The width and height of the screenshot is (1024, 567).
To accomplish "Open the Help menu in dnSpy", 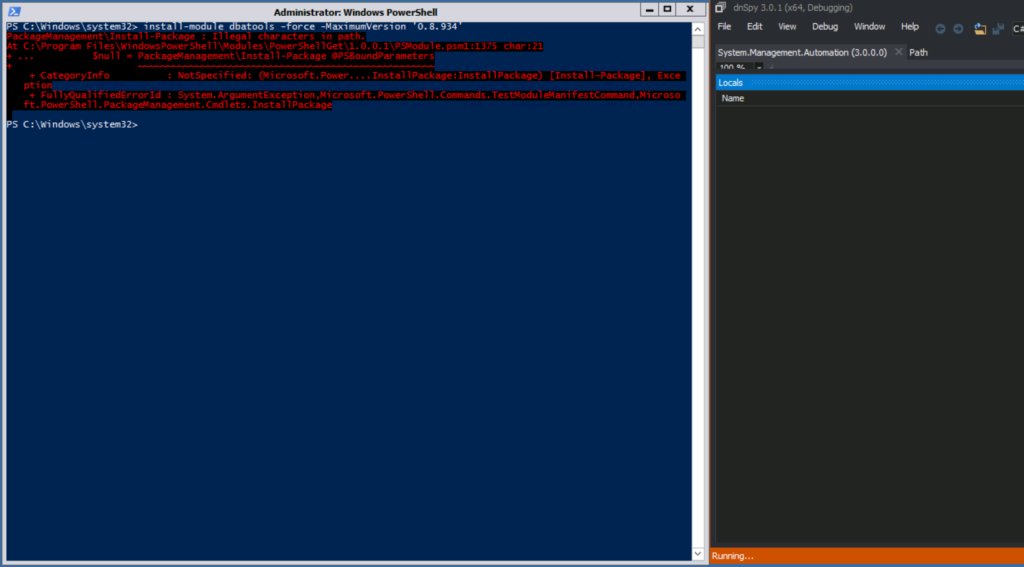I will coord(909,27).
